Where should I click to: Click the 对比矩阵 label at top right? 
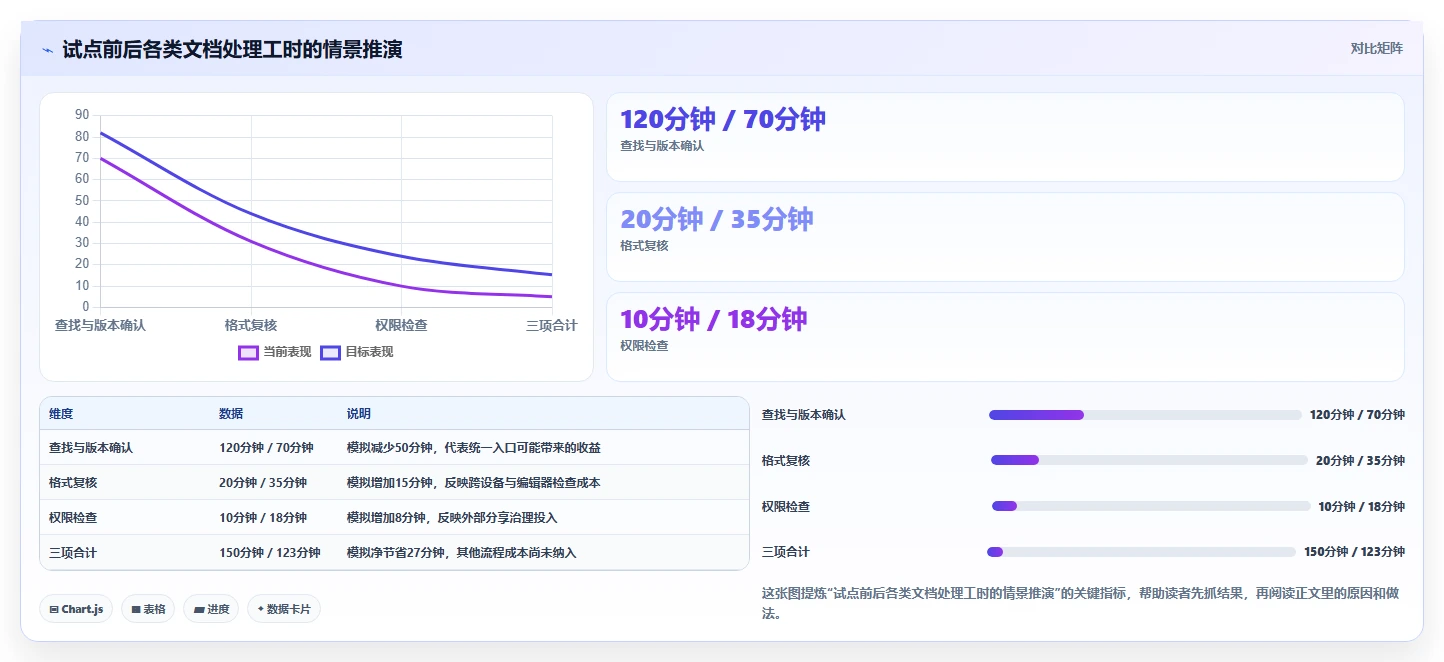1376,48
